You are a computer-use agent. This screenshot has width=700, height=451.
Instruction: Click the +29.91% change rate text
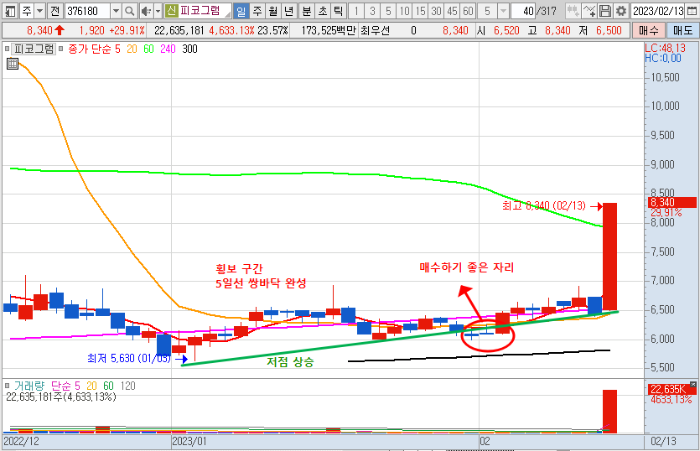coord(127,30)
